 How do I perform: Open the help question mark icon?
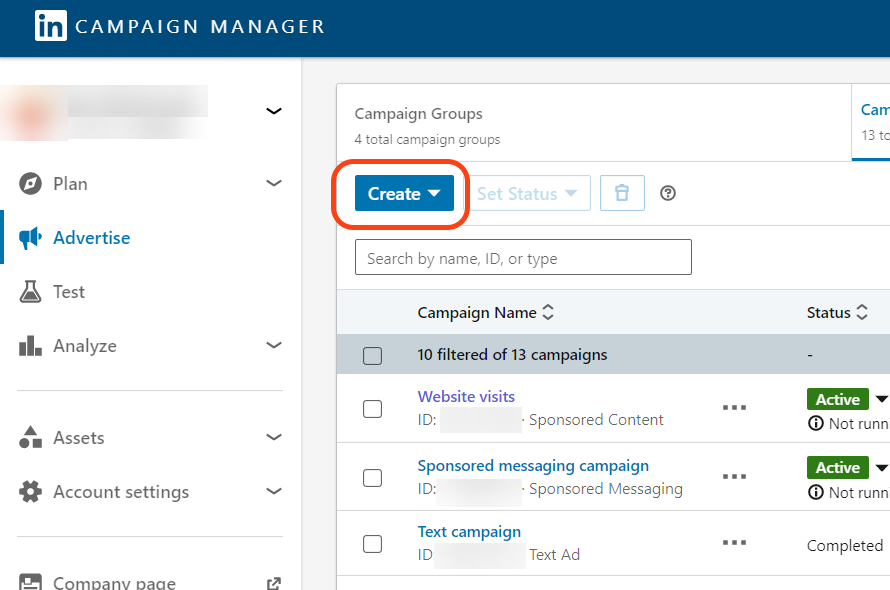click(x=668, y=193)
